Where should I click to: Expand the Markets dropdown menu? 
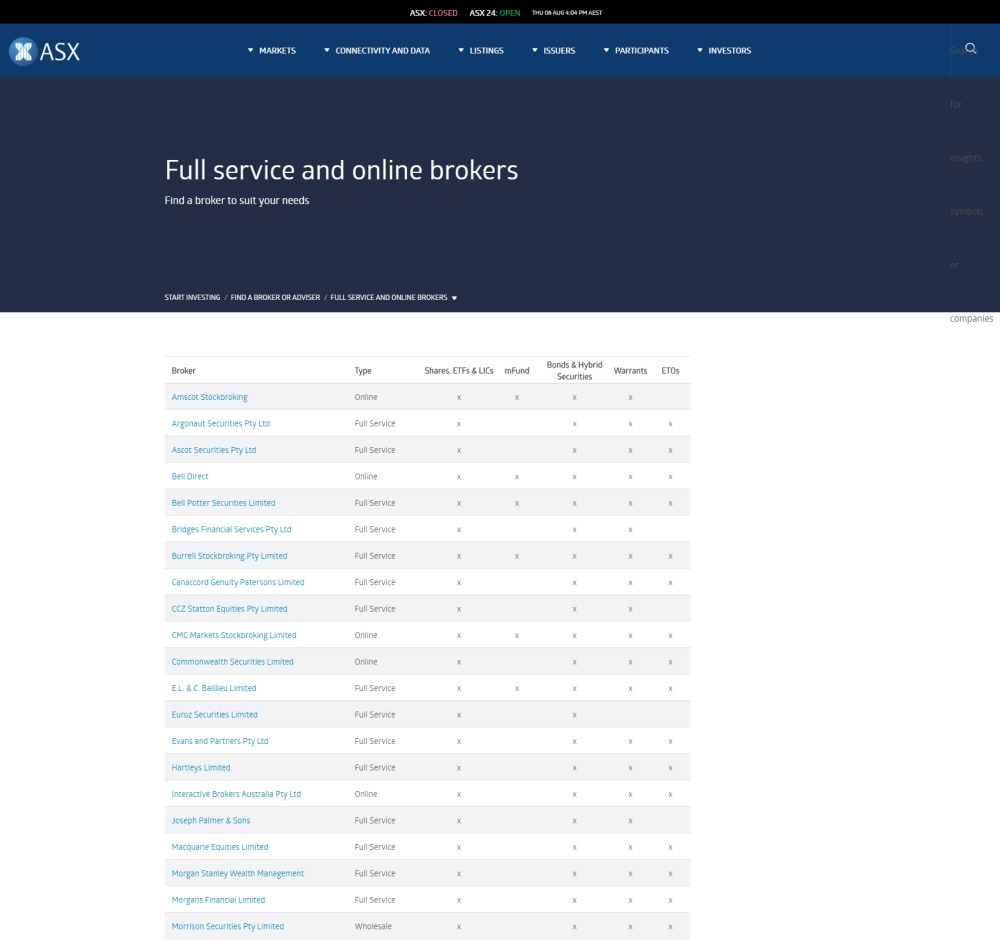pyautogui.click(x=271, y=50)
